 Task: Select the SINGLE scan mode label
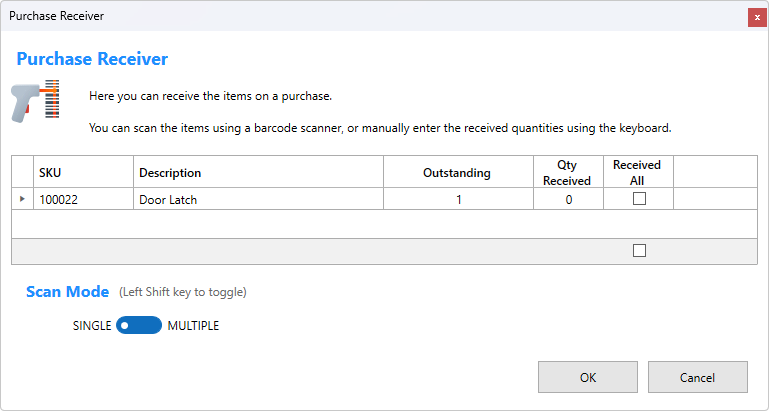(x=92, y=325)
